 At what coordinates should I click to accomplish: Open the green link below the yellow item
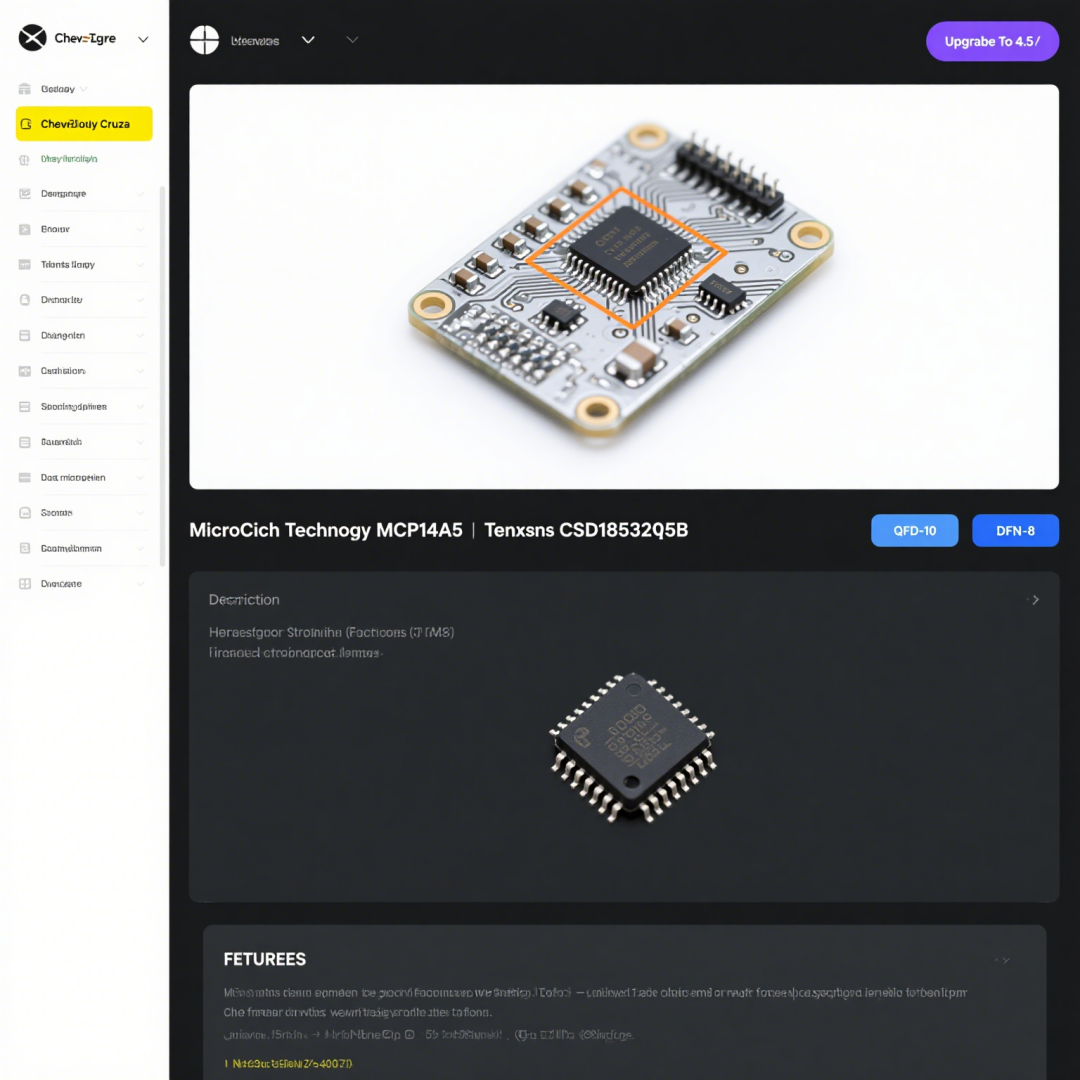[69, 159]
